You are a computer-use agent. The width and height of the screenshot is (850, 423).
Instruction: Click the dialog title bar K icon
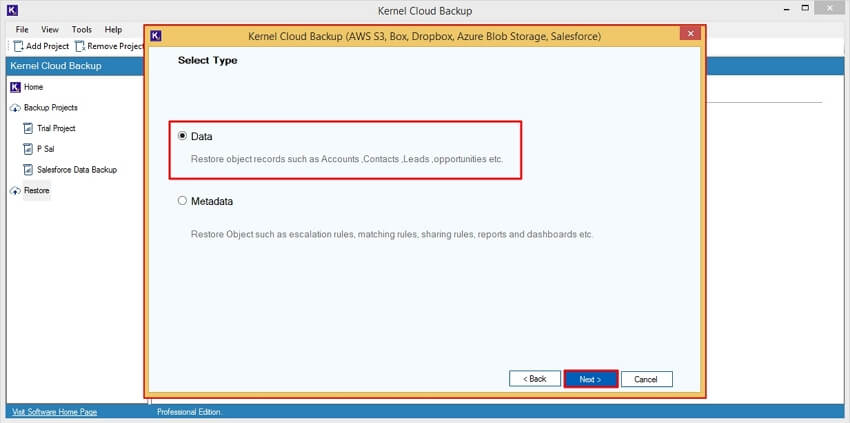coord(156,36)
